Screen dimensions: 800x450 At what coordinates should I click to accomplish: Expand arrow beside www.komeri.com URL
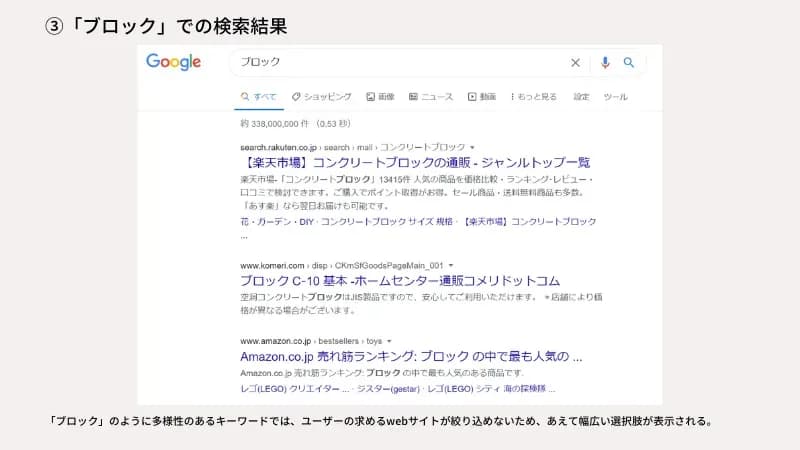451,265
